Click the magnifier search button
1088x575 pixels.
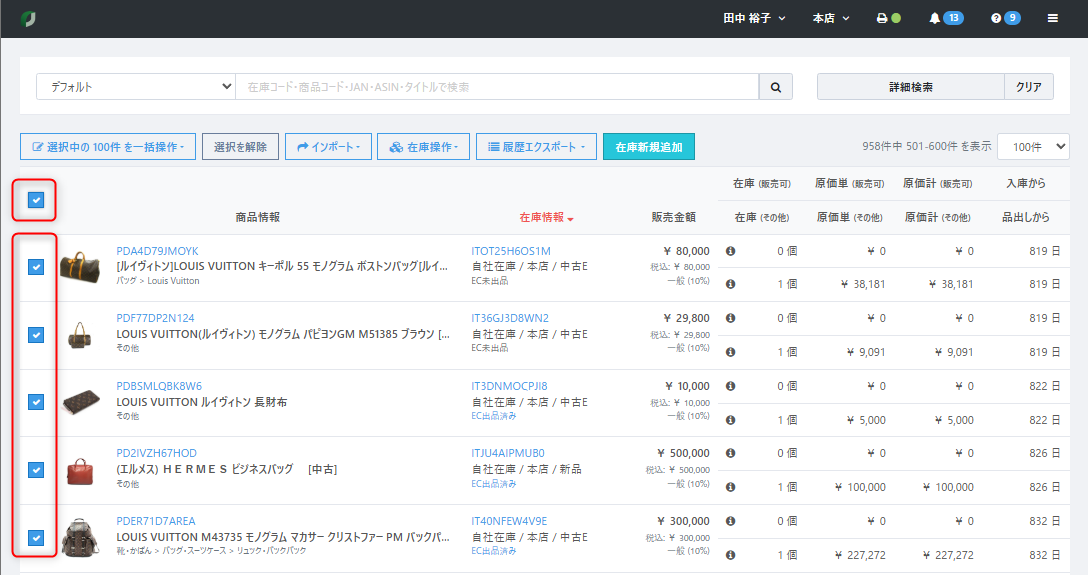coord(776,87)
